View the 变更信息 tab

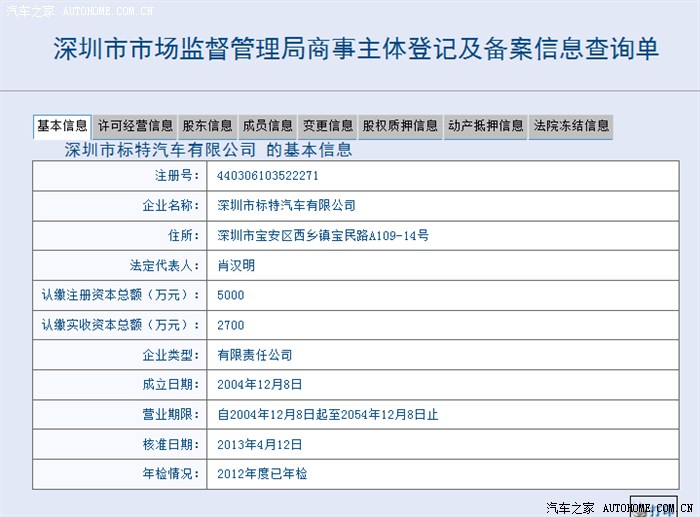(x=327, y=127)
